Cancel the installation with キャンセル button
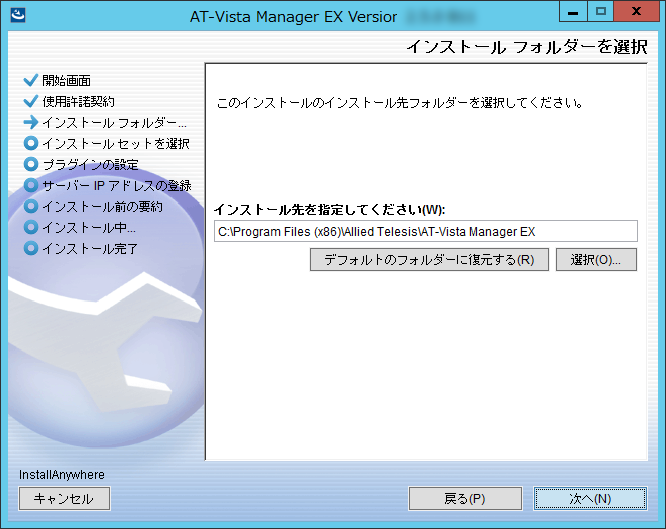The image size is (666, 529). tap(64, 498)
